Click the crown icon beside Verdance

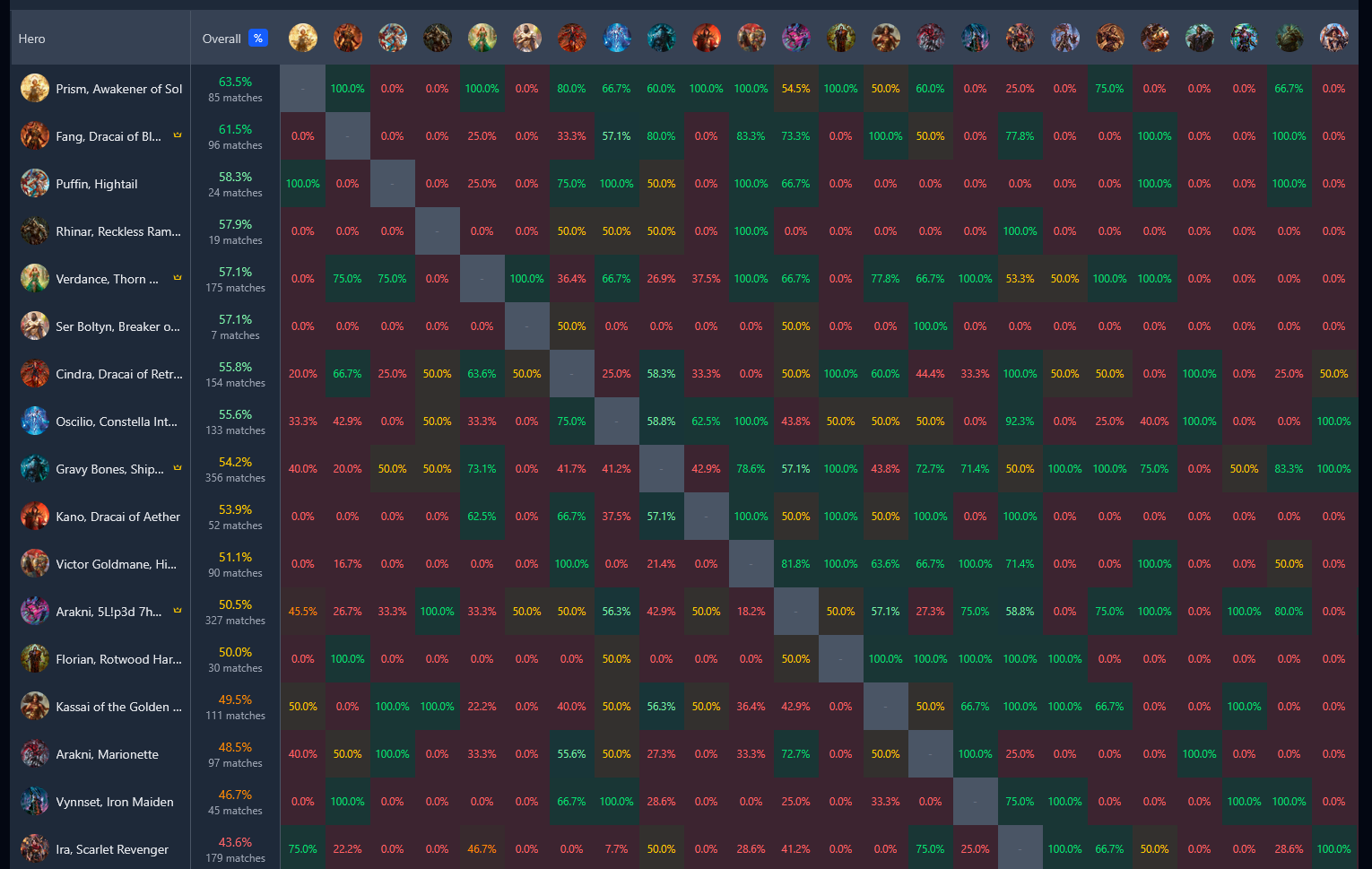[x=178, y=278]
